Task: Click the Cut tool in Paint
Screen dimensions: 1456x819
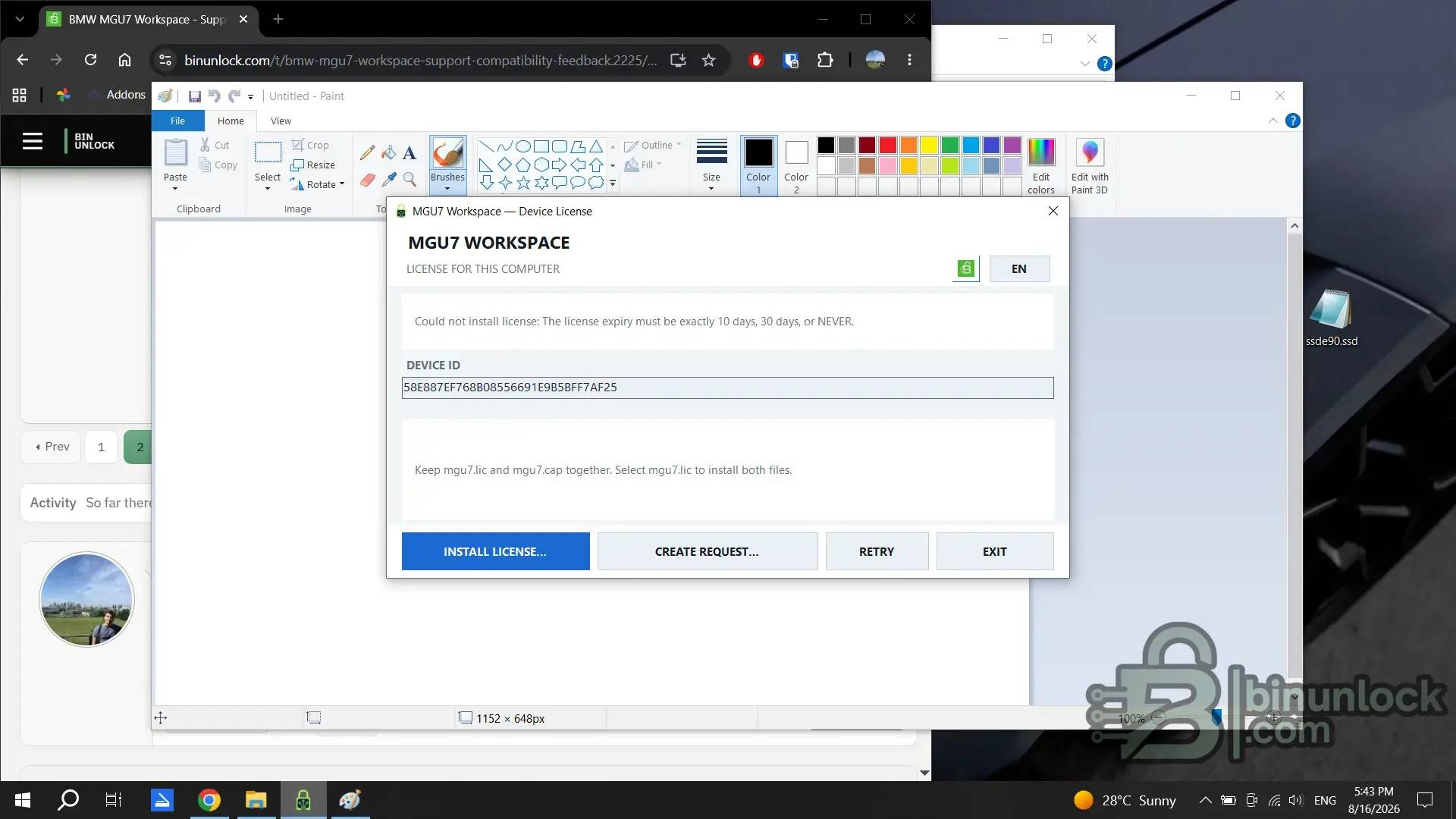Action: [x=215, y=145]
